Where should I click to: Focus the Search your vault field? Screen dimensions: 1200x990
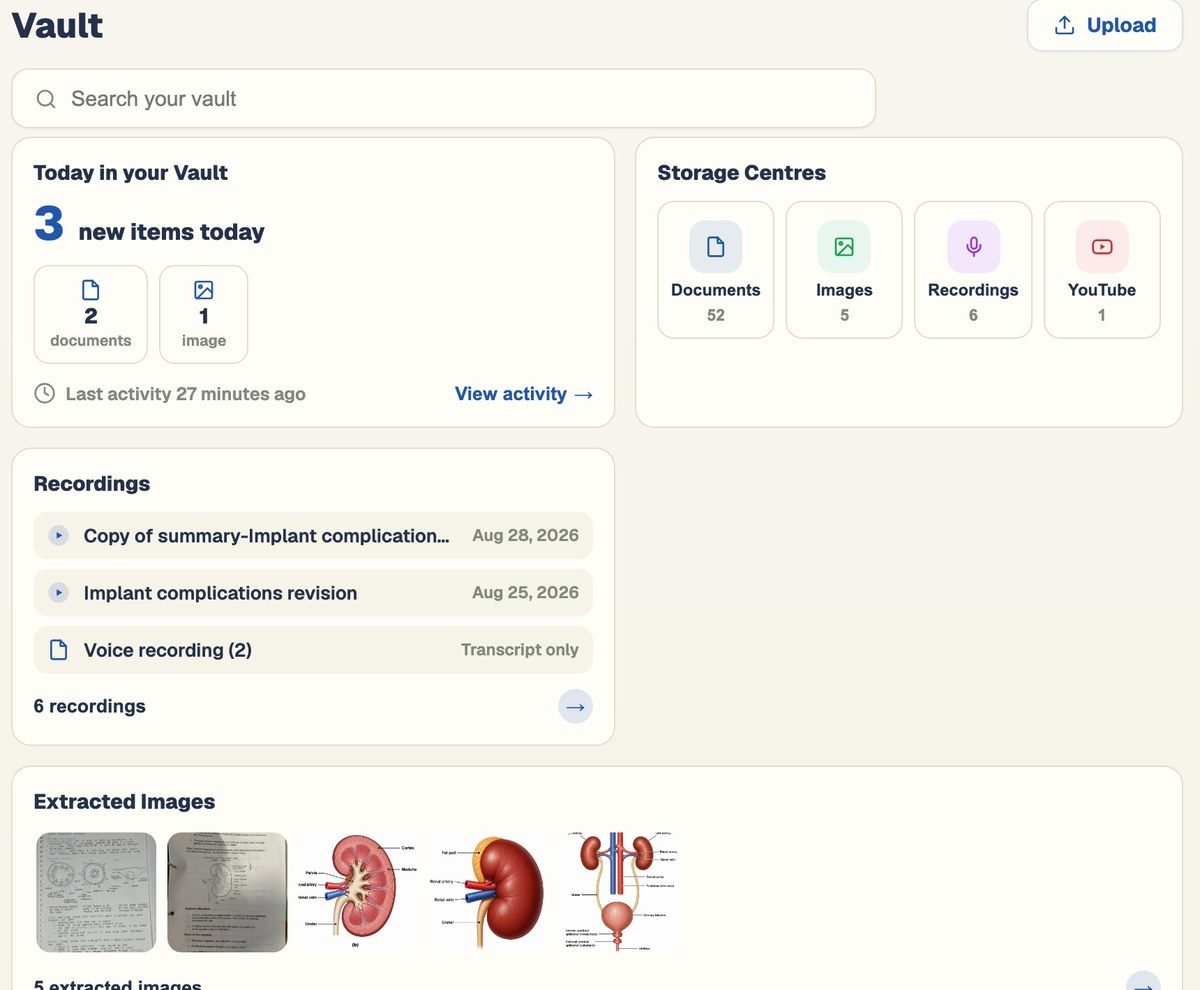click(444, 99)
